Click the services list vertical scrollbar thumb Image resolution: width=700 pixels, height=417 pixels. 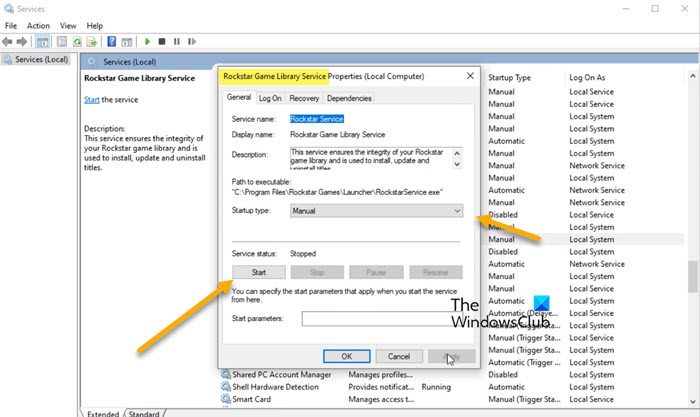(692, 276)
